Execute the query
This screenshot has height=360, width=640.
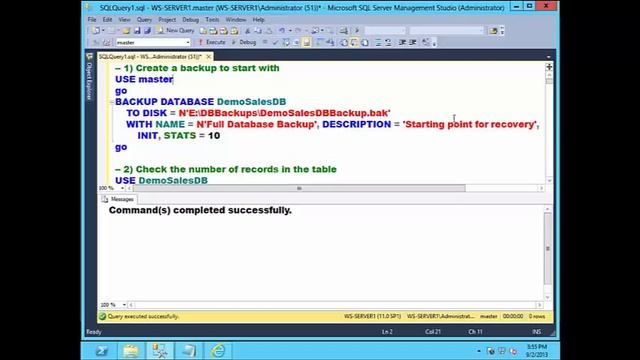212,42
